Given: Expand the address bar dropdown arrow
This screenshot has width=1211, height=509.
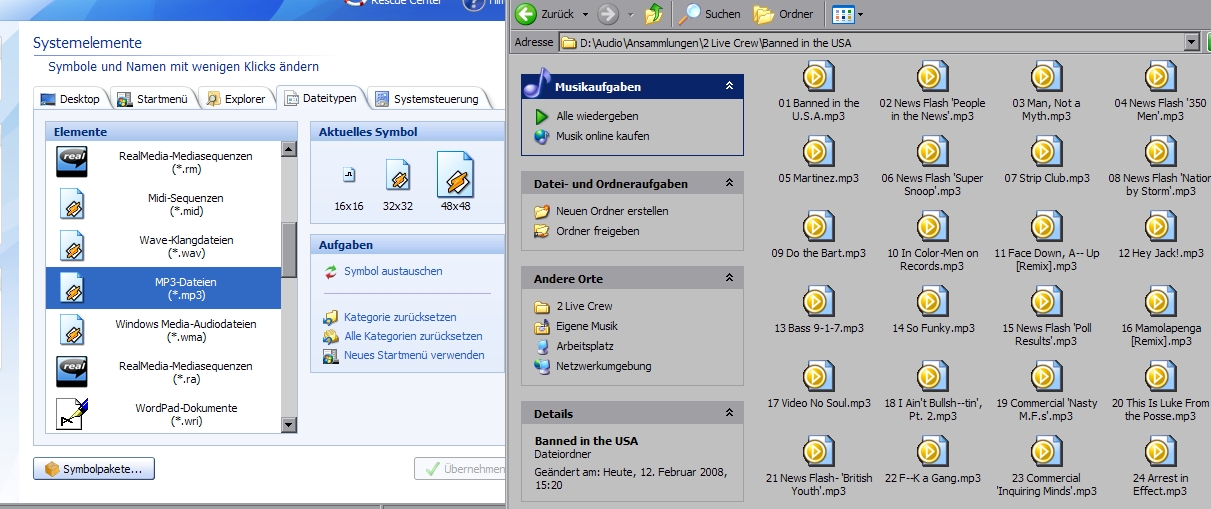Looking at the screenshot, I should coord(1191,43).
